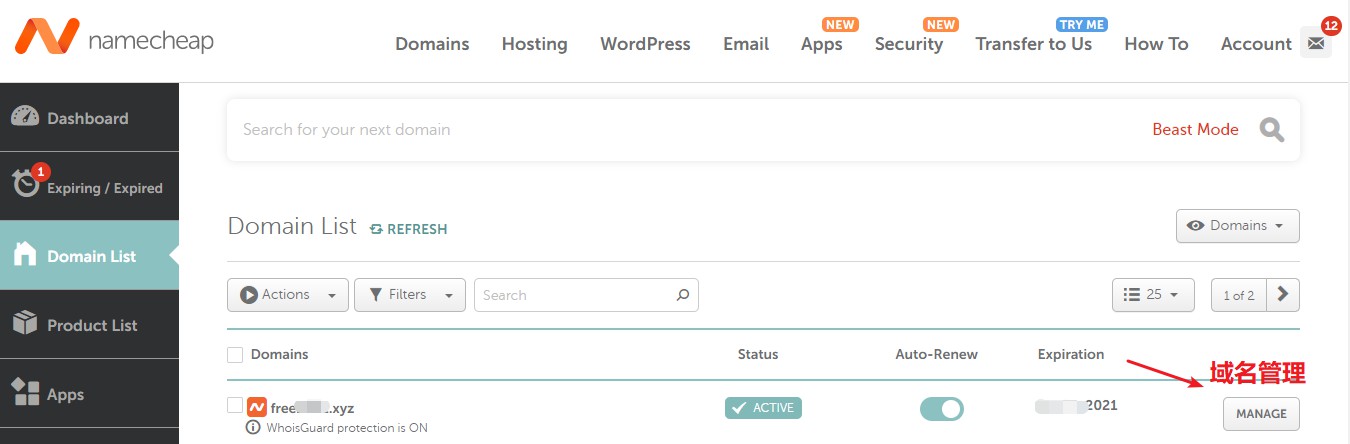Click the ACTIVE status badge
1350x444 pixels.
pos(763,408)
